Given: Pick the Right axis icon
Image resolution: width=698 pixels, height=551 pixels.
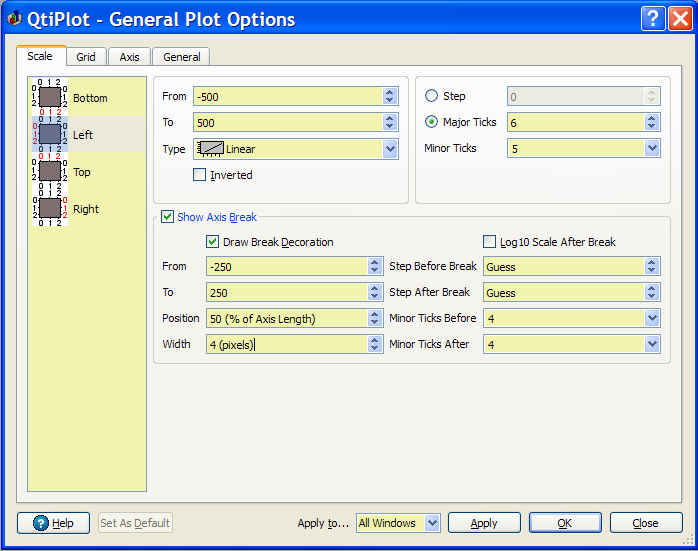Looking at the screenshot, I should 50,208.
